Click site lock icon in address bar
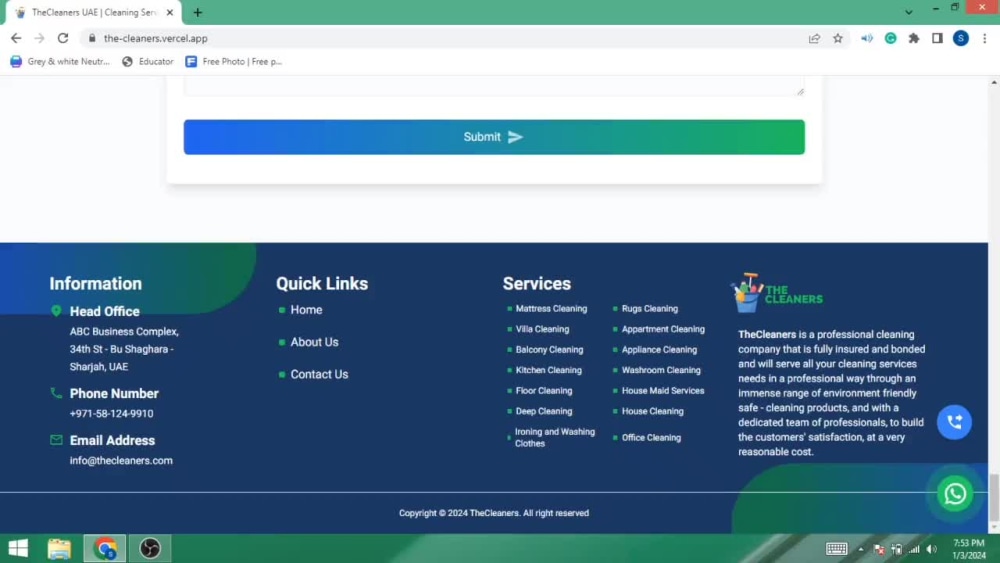Image resolution: width=1000 pixels, height=563 pixels. 92,38
